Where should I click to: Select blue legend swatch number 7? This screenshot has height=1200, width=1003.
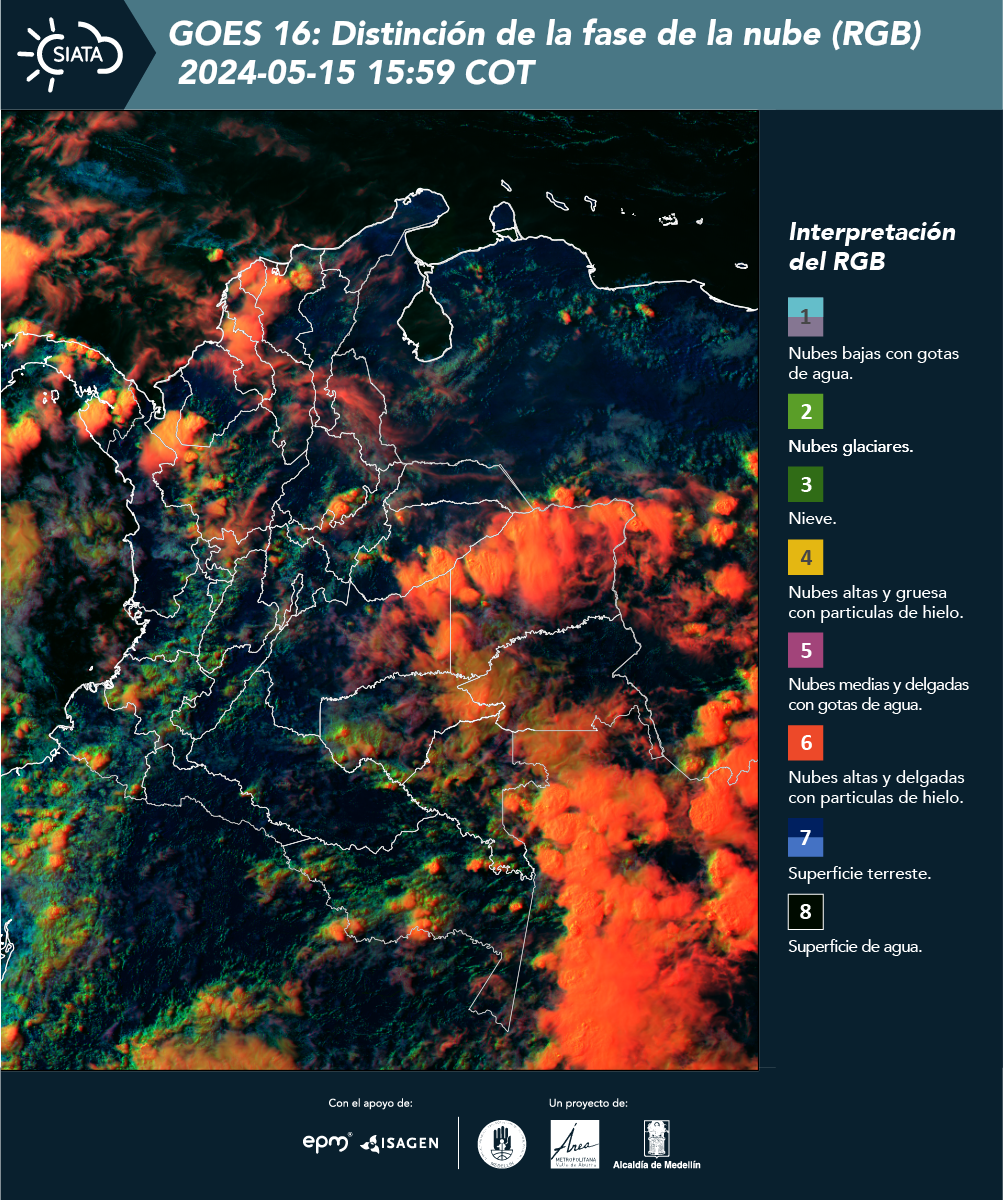tap(805, 837)
